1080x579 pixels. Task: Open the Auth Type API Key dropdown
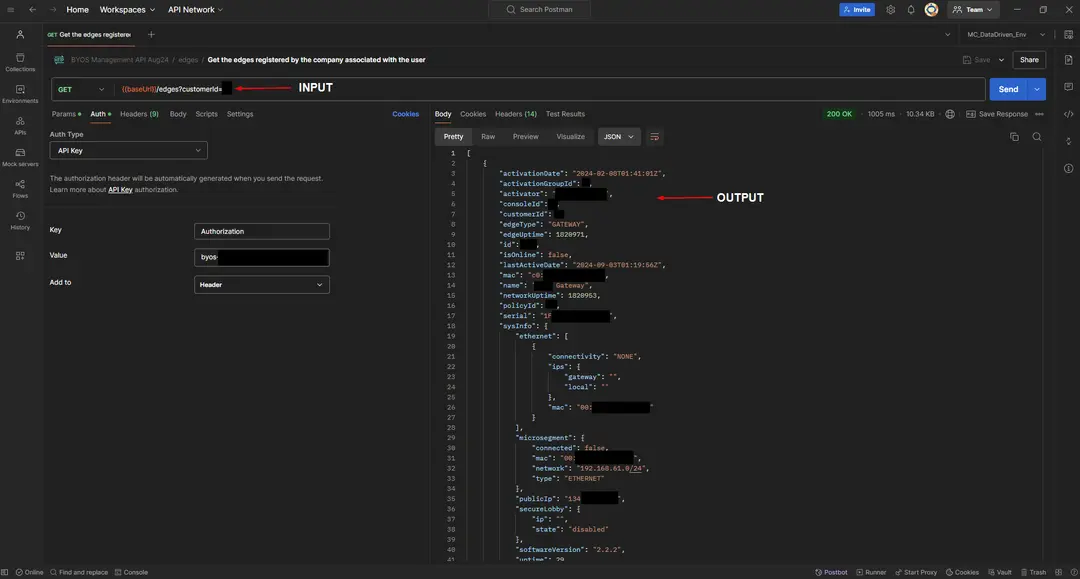click(128, 151)
